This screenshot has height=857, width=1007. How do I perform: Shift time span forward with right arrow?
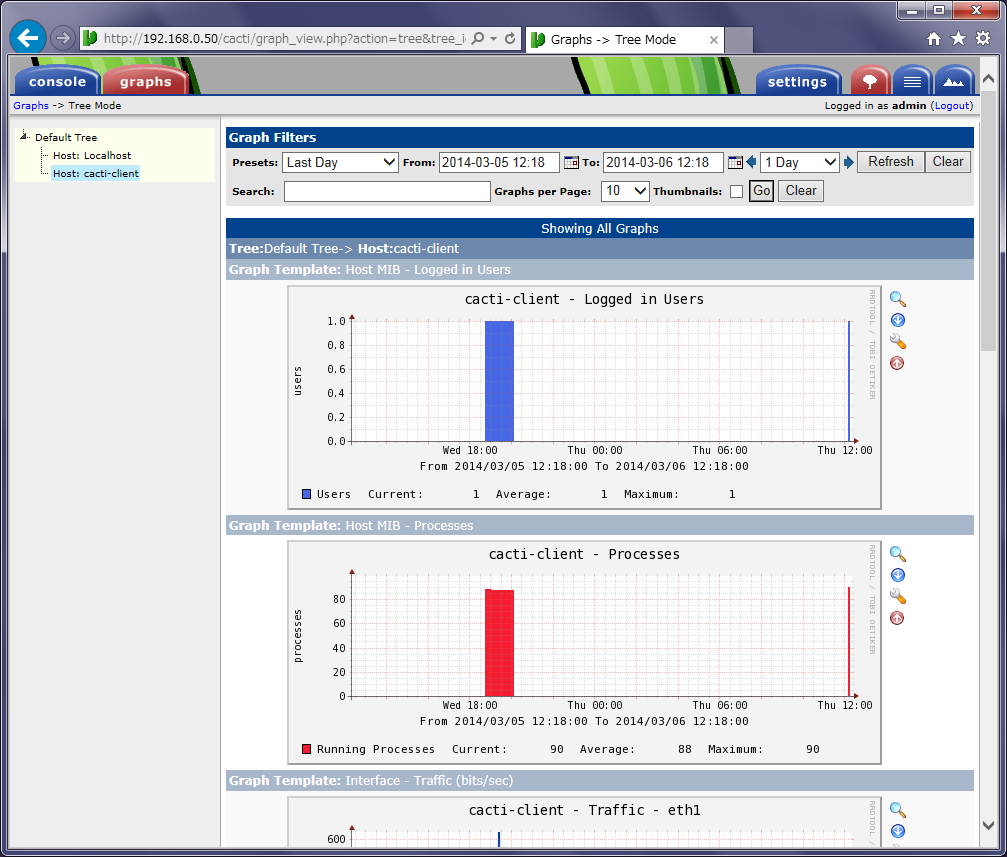pos(849,163)
